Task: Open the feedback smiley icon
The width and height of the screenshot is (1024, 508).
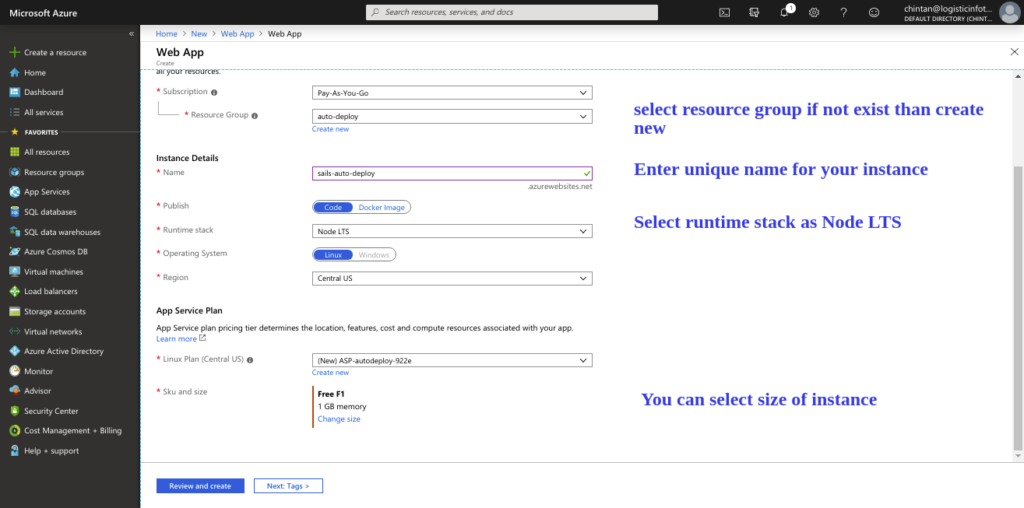Action: [874, 12]
